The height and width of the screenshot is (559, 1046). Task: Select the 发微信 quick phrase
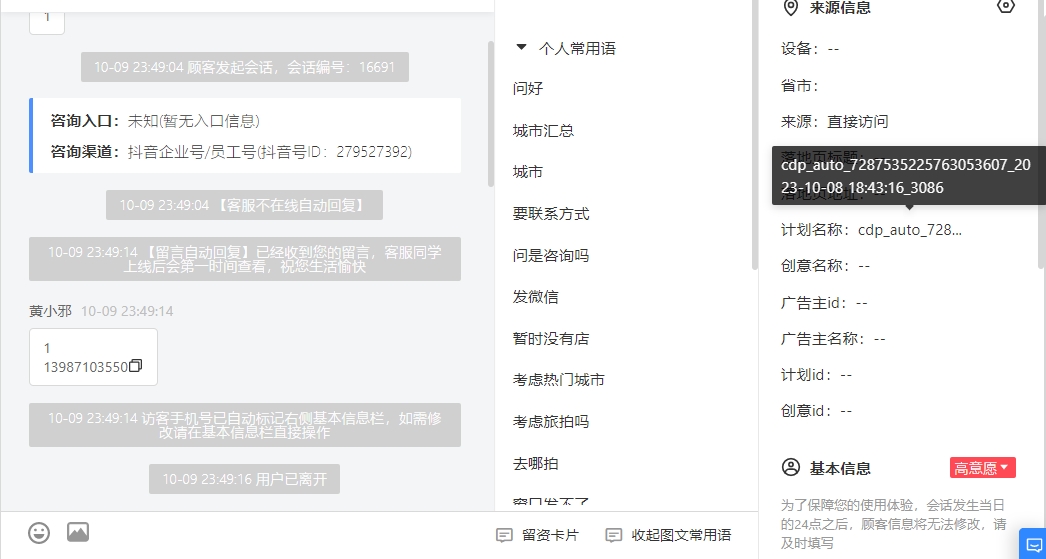pyautogui.click(x=536, y=297)
